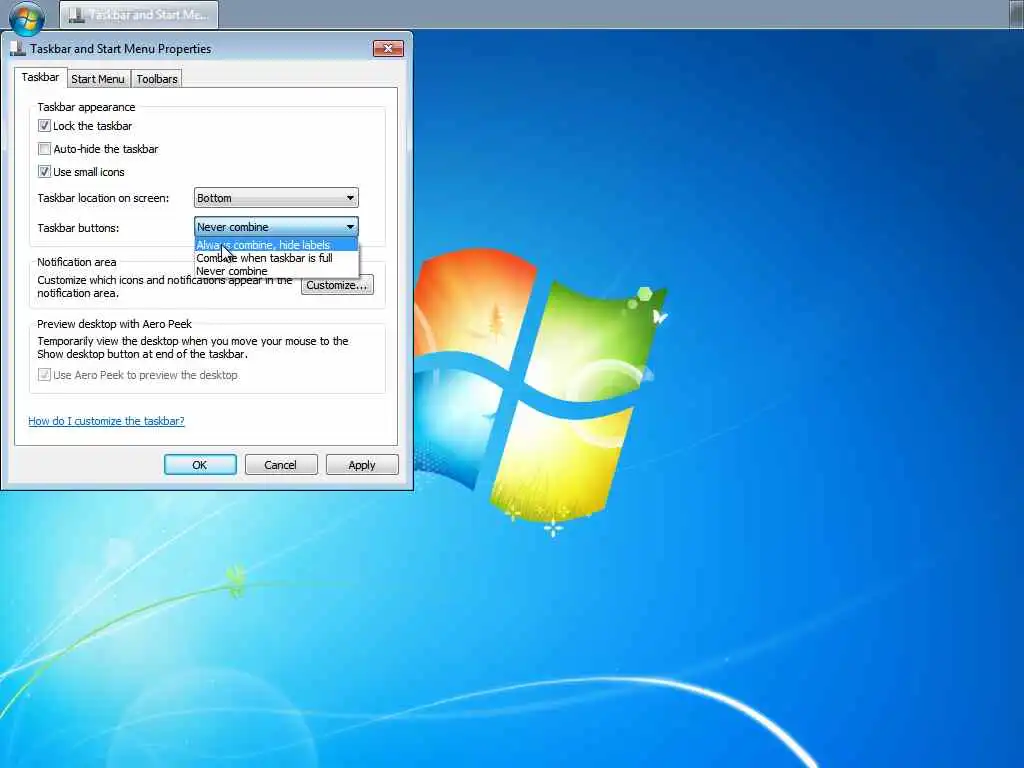
Task: Open How do I customize the taskbar link
Action: pos(106,421)
